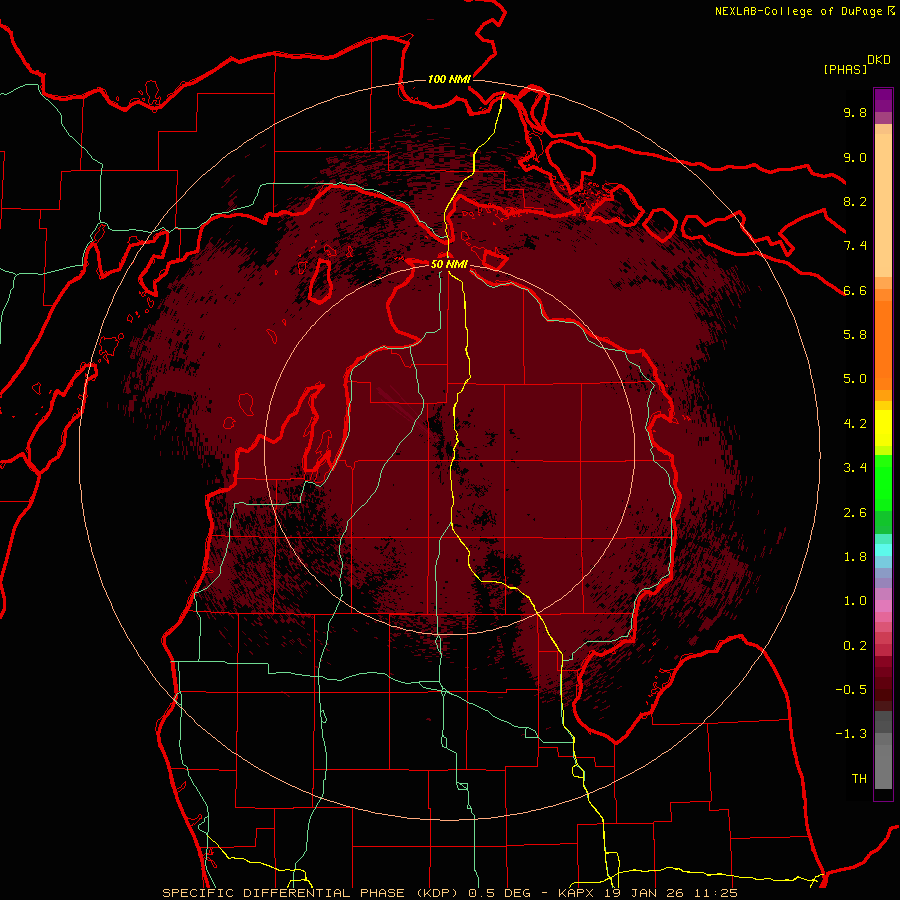Image resolution: width=900 pixels, height=900 pixels.
Task: Click the 1.0 color scale value
Action: tap(855, 601)
